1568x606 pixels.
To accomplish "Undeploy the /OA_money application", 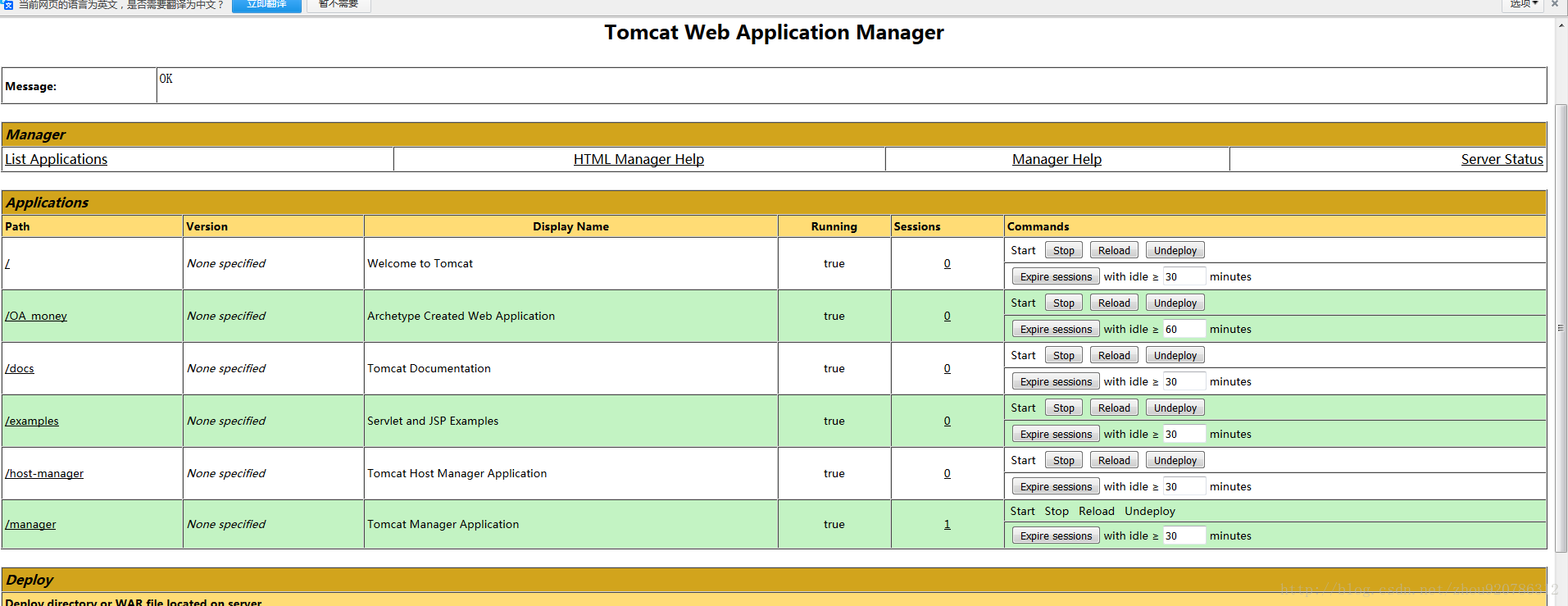I will 1175,303.
